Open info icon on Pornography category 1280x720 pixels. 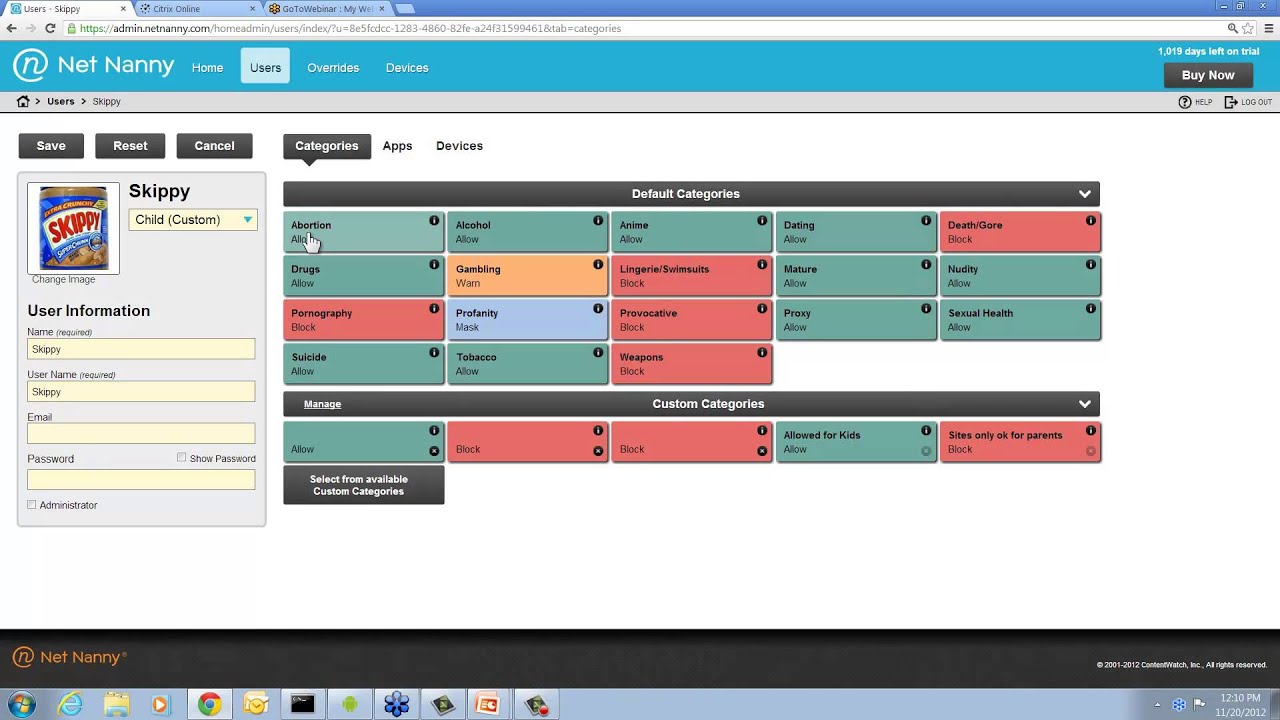(x=434, y=309)
